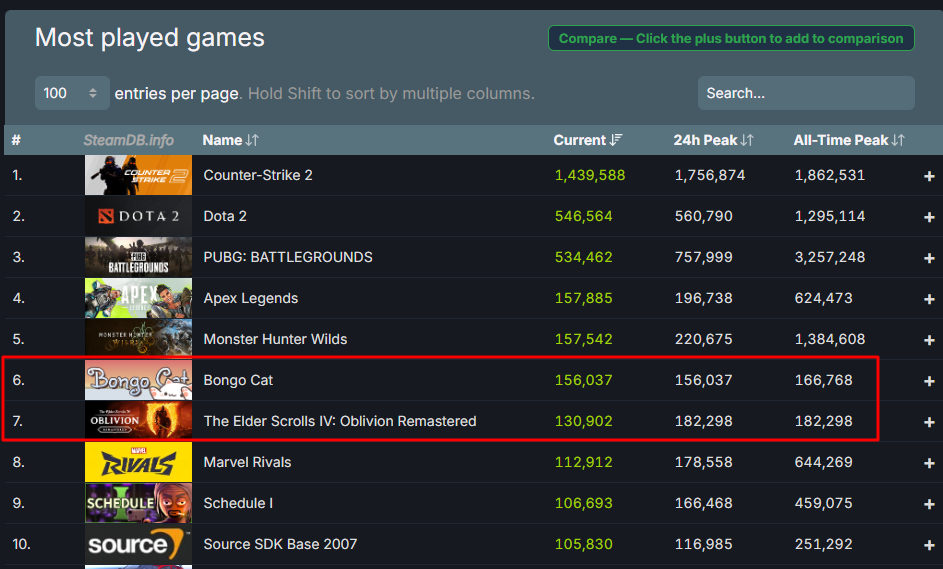The width and height of the screenshot is (943, 569).
Task: Add Source SDK Base 2007 to comparison
Action: (929, 545)
